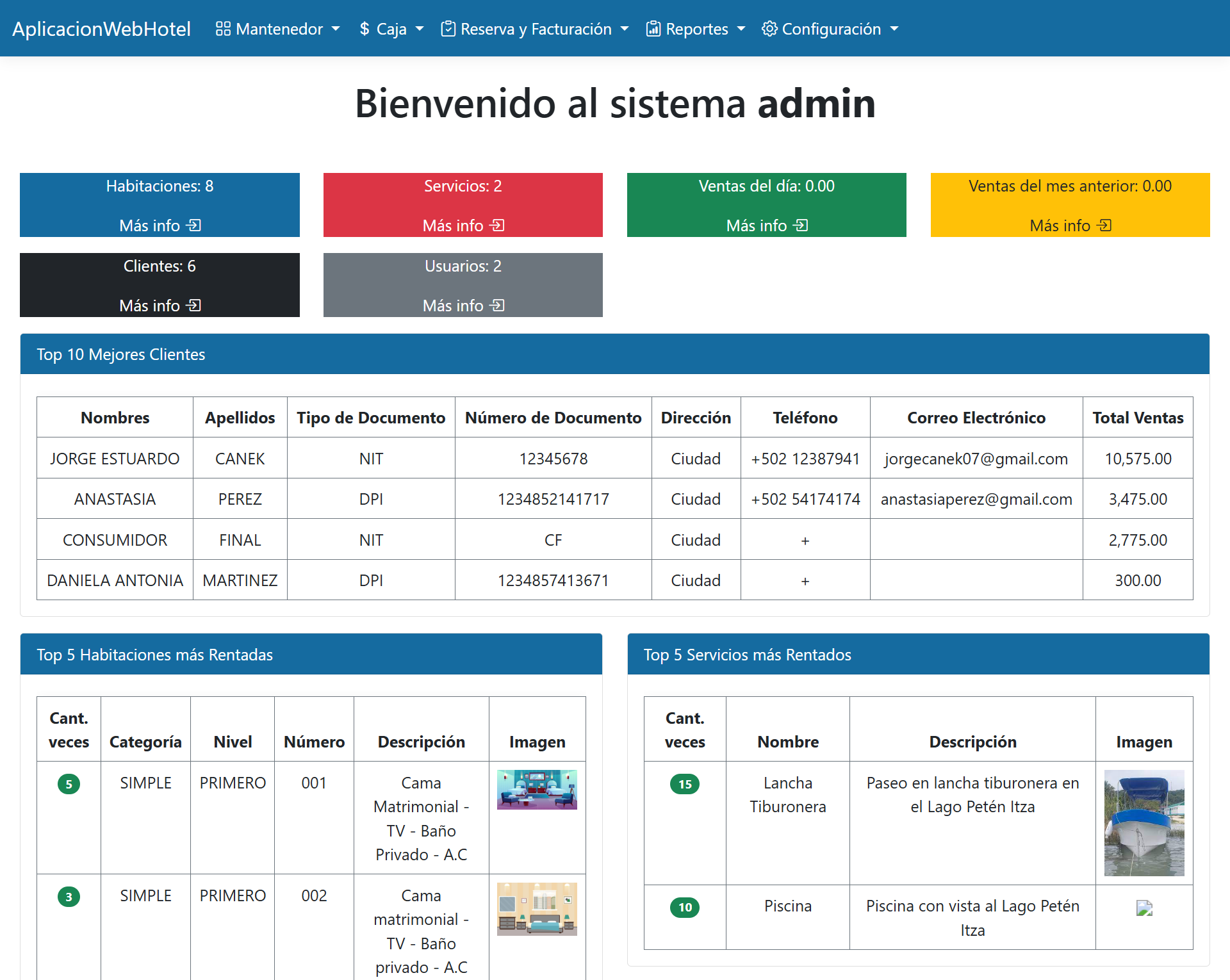The image size is (1230, 980).
Task: Click the Reportes chart icon
Action: click(653, 29)
